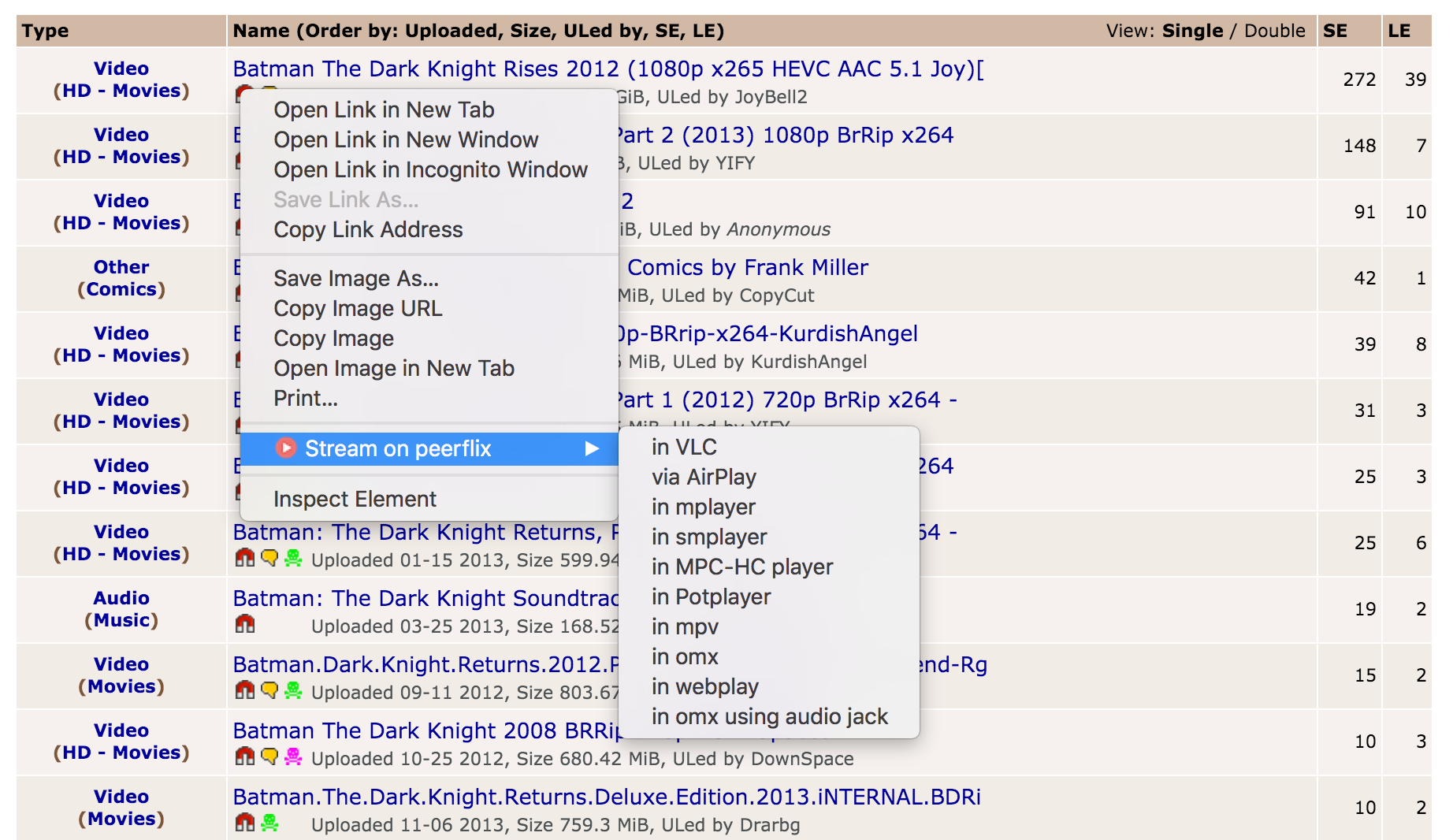Choose in MPC-HC player option

coord(769,567)
